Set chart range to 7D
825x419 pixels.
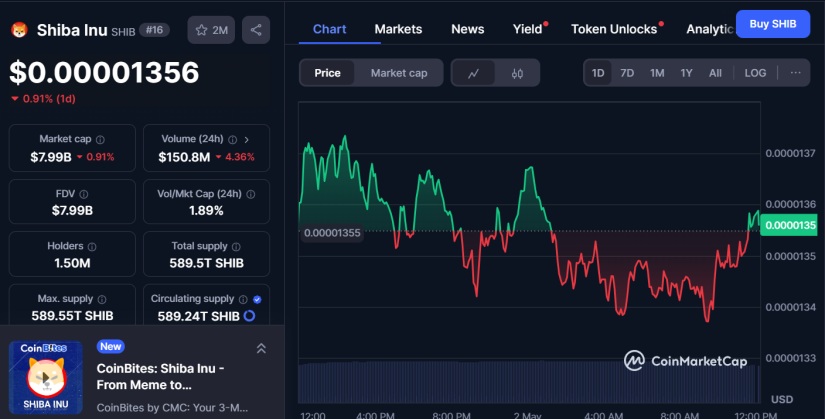627,73
